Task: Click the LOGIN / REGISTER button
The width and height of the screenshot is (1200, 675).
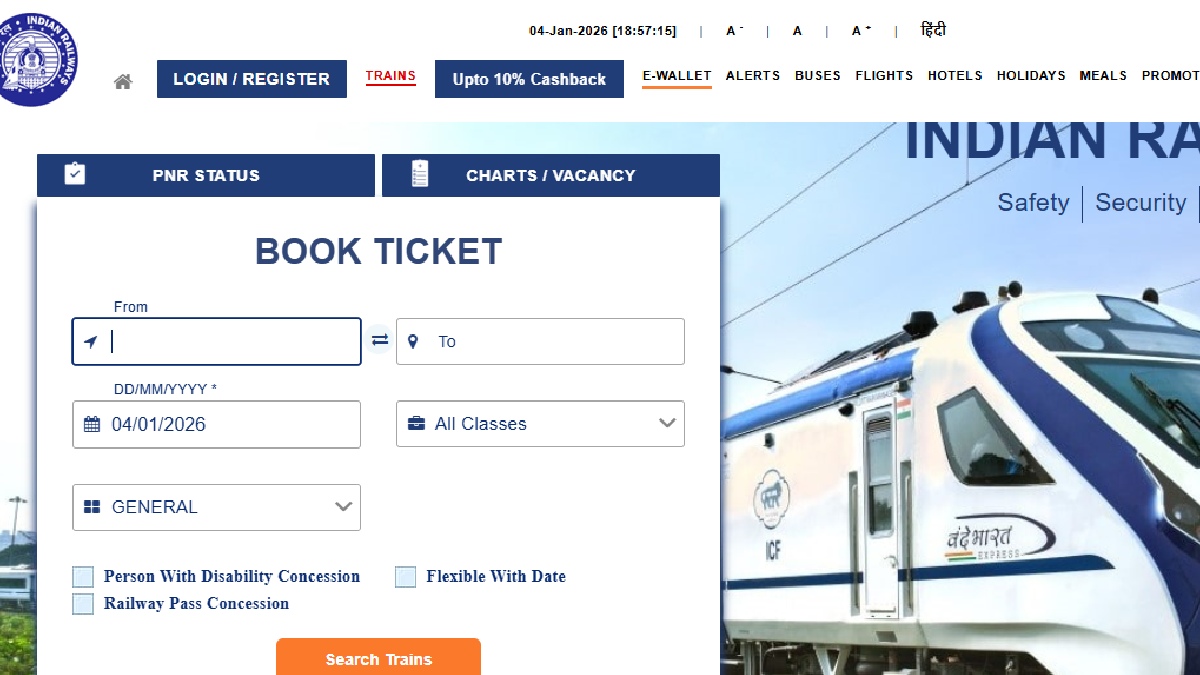Action: tap(252, 79)
